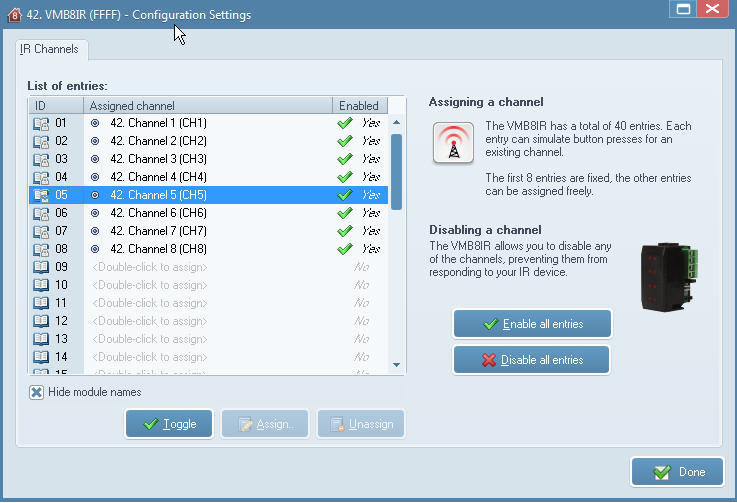This screenshot has width=737, height=503.
Task: Toggle the Hide module names checkbox
Action: (36, 392)
